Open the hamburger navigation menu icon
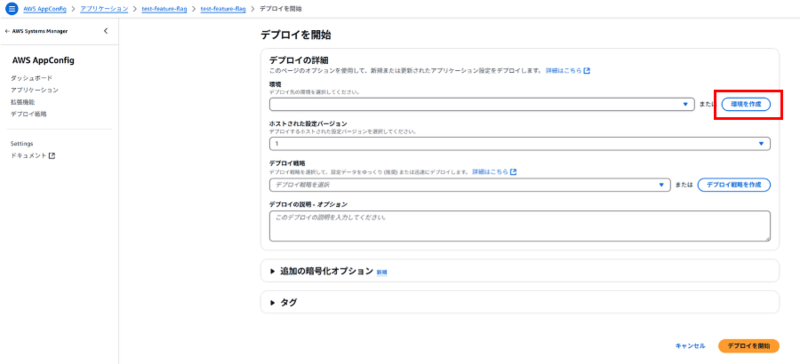 [11, 9]
